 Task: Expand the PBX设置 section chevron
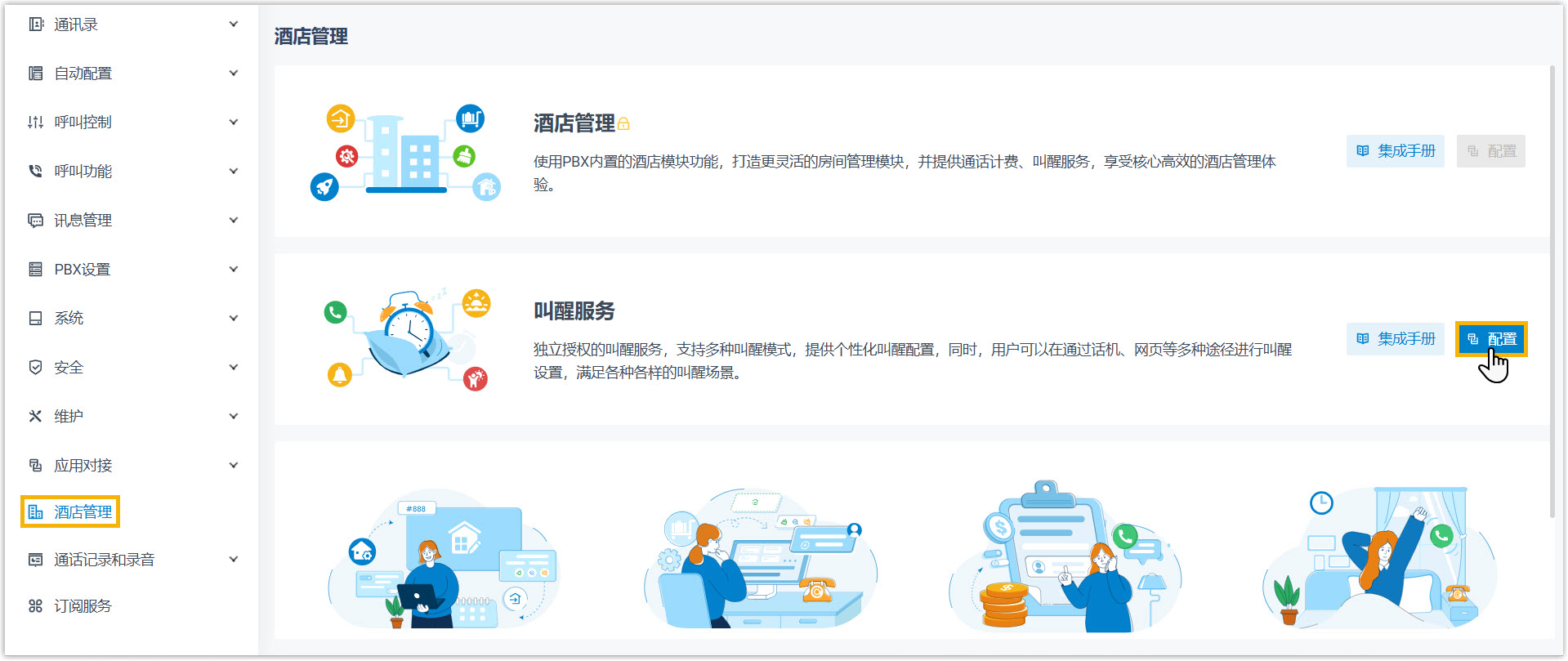point(234,270)
